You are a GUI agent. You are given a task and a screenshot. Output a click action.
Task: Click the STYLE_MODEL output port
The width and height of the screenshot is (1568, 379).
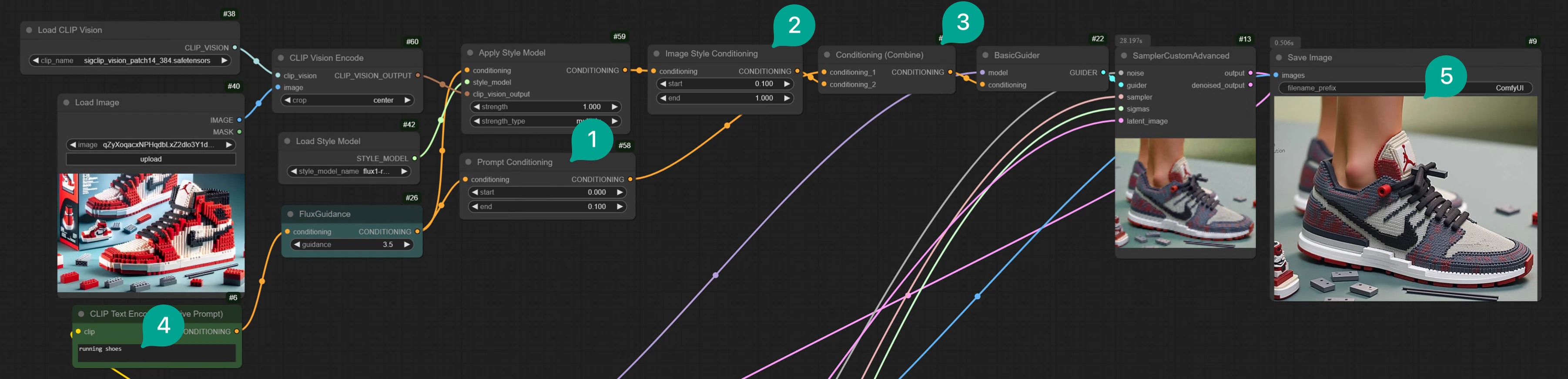(x=415, y=159)
